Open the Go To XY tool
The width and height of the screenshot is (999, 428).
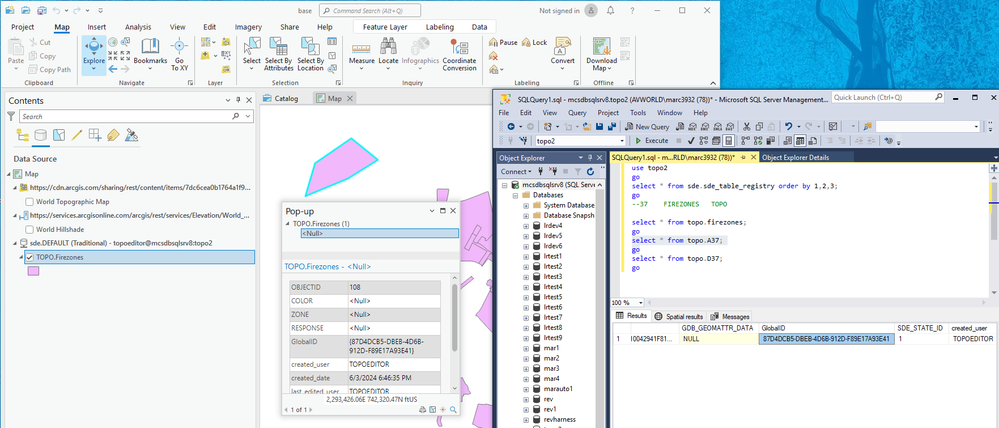point(179,54)
